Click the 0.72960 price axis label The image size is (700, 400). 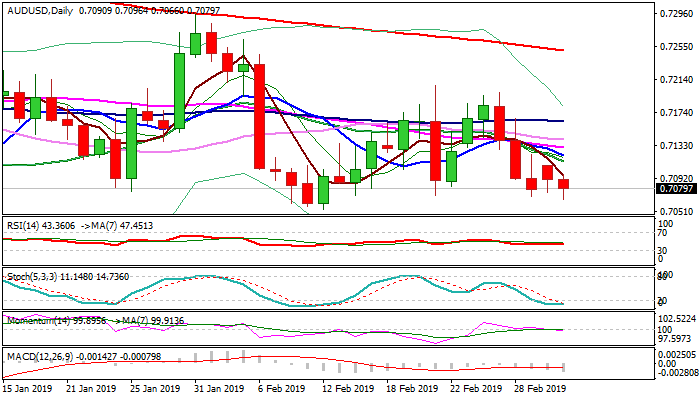point(675,14)
